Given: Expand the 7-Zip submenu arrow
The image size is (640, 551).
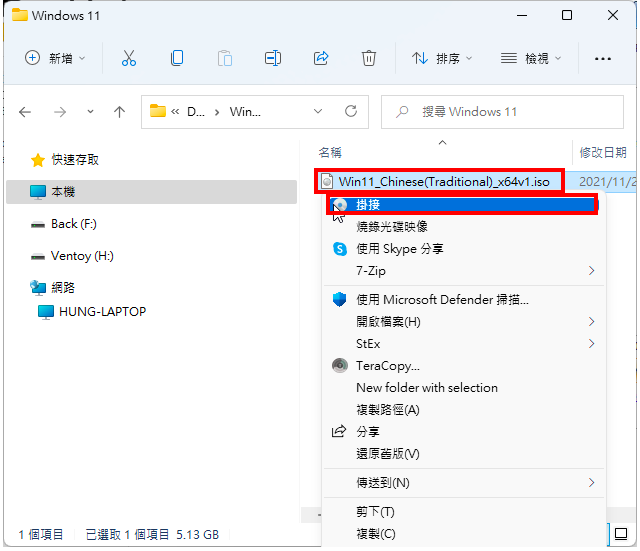Looking at the screenshot, I should (591, 271).
